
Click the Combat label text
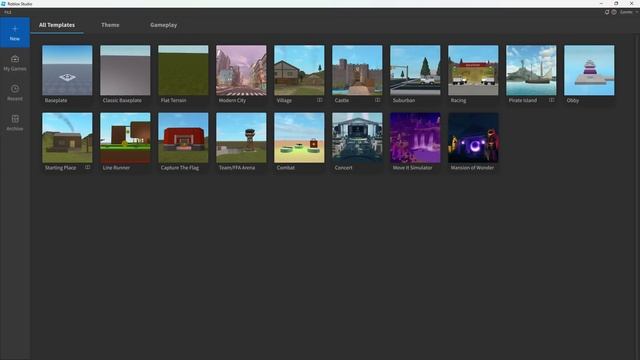(x=286, y=168)
